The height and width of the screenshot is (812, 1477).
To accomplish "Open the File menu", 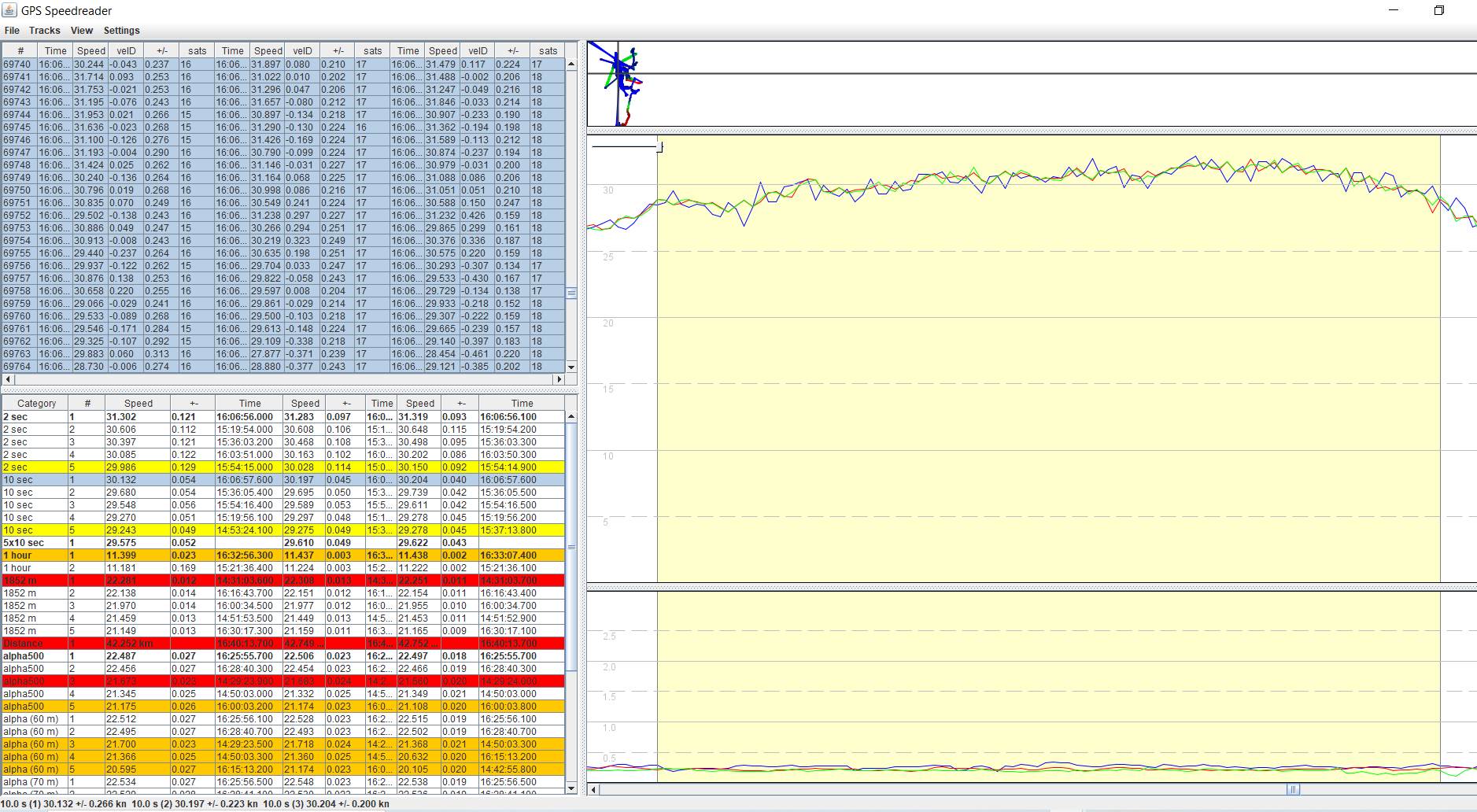I will pyautogui.click(x=12, y=31).
